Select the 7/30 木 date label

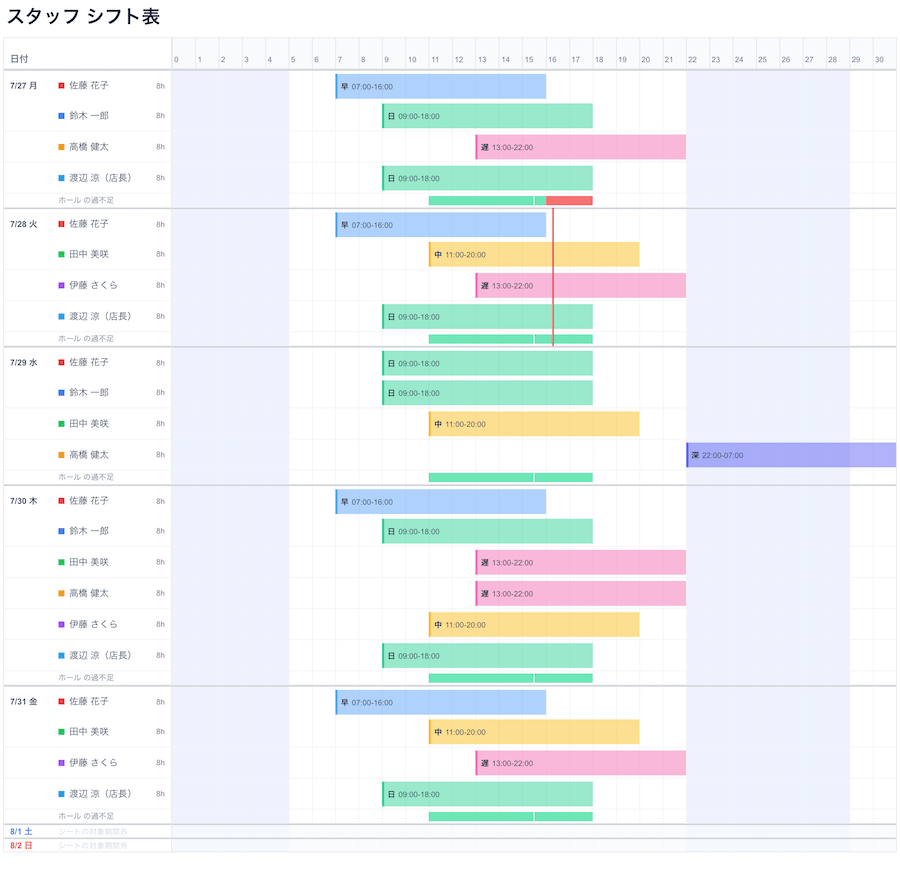pyautogui.click(x=24, y=501)
